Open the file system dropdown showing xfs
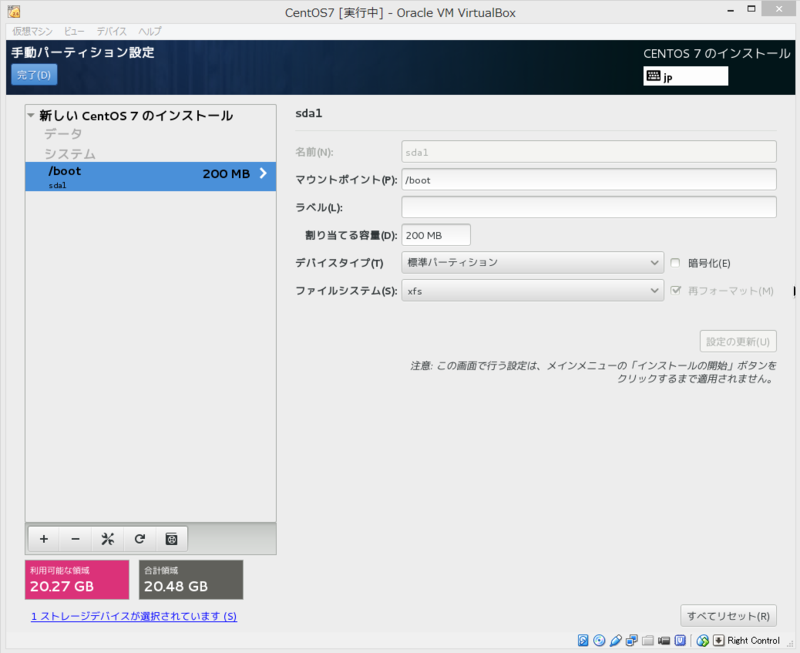The width and height of the screenshot is (800, 653). (x=532, y=289)
